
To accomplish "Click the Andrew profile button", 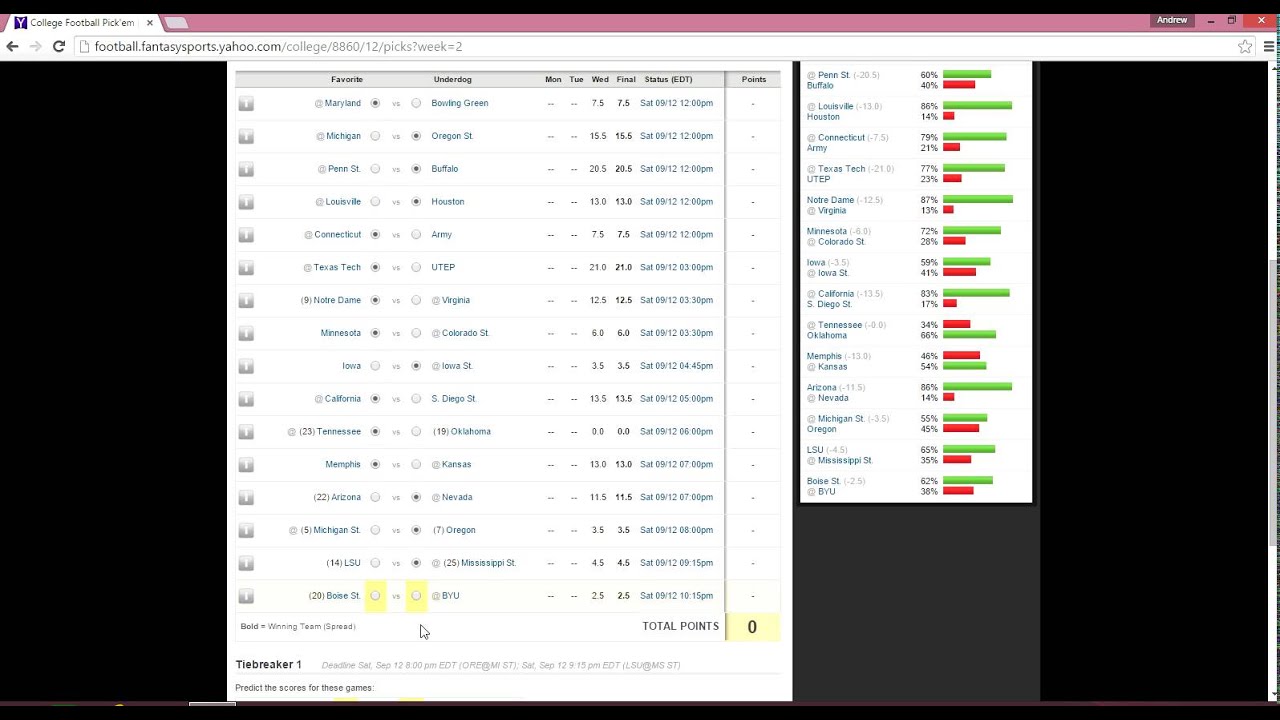I will point(1172,20).
